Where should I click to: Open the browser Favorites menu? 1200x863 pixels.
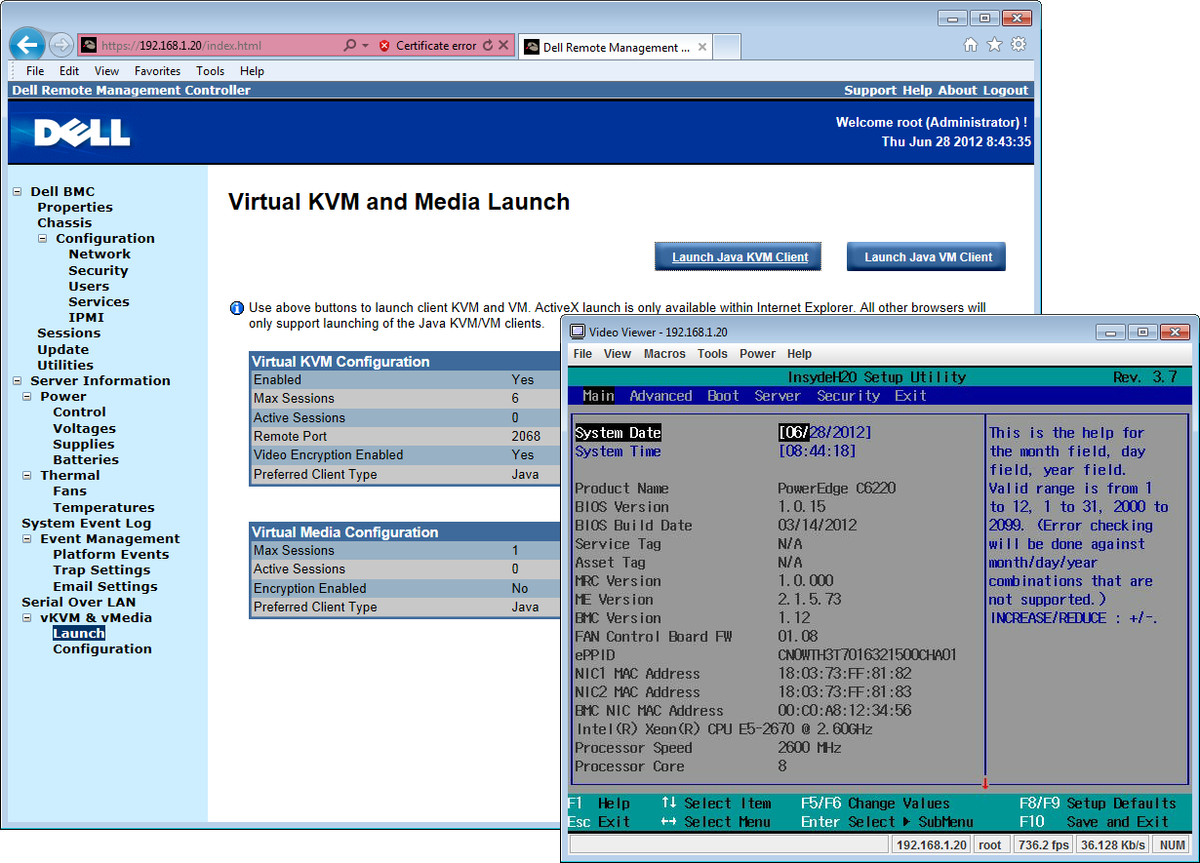[157, 70]
